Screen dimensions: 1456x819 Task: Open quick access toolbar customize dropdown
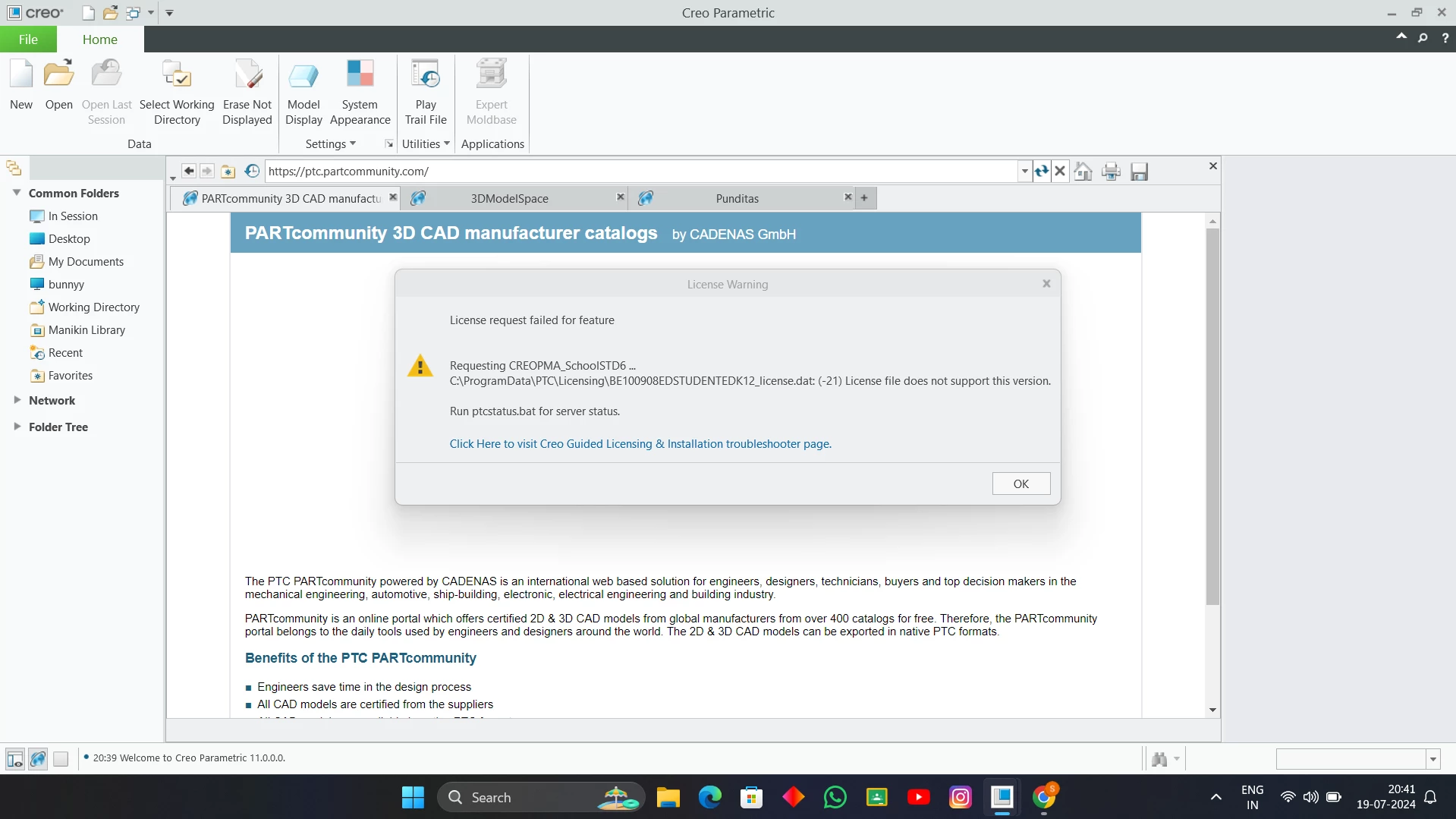coord(169,13)
